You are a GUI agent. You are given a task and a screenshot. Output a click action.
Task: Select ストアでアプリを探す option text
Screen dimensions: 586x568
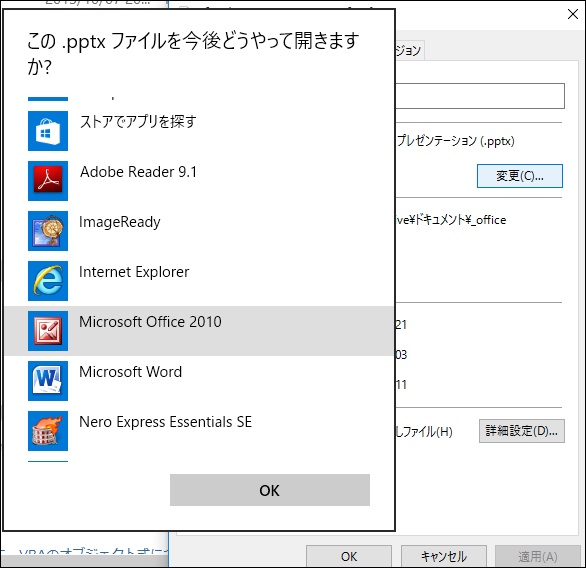pyautogui.click(x=138, y=122)
